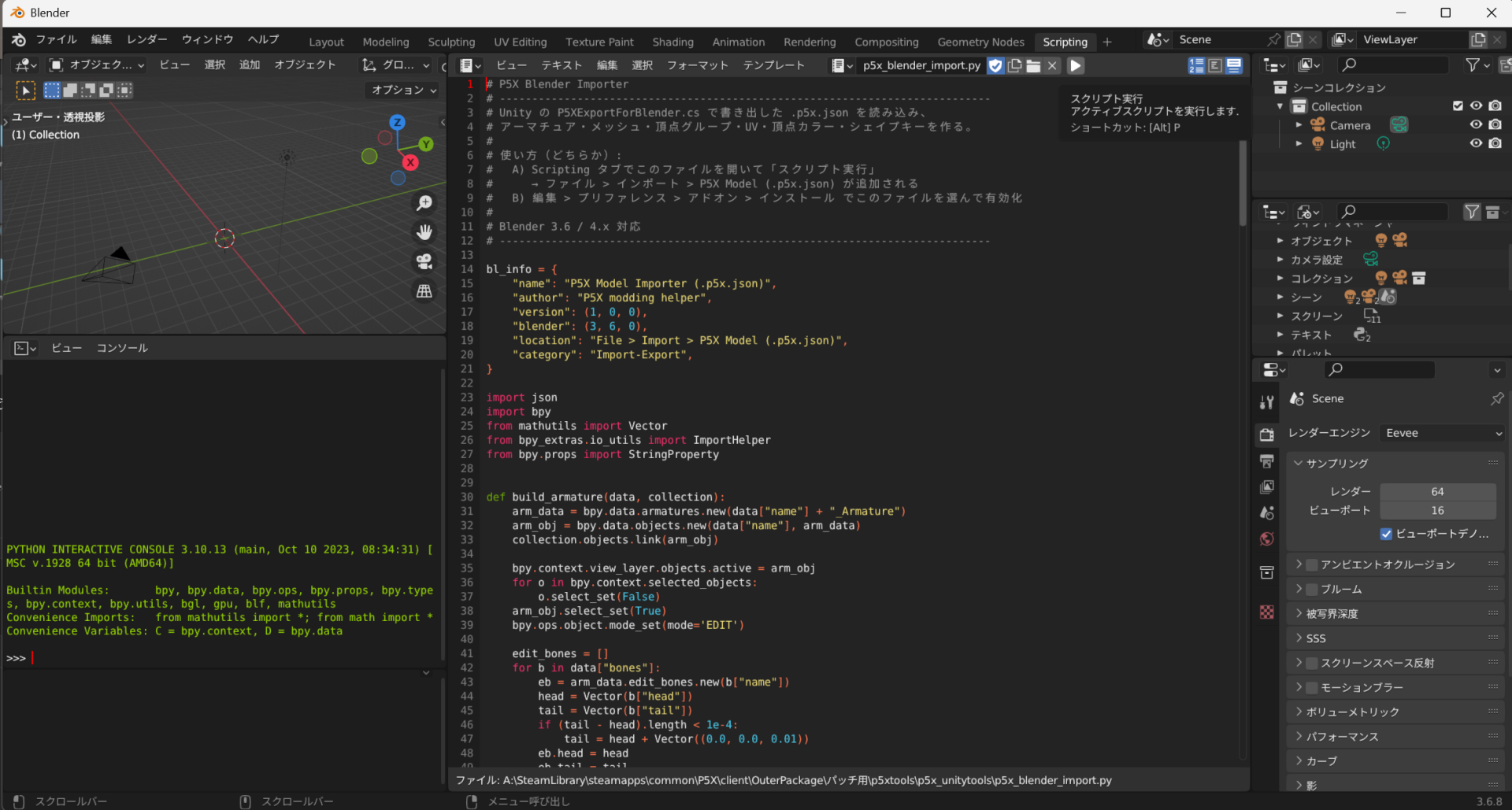Expand the Camera item in outliner
The image size is (1512, 810).
pyautogui.click(x=1299, y=125)
